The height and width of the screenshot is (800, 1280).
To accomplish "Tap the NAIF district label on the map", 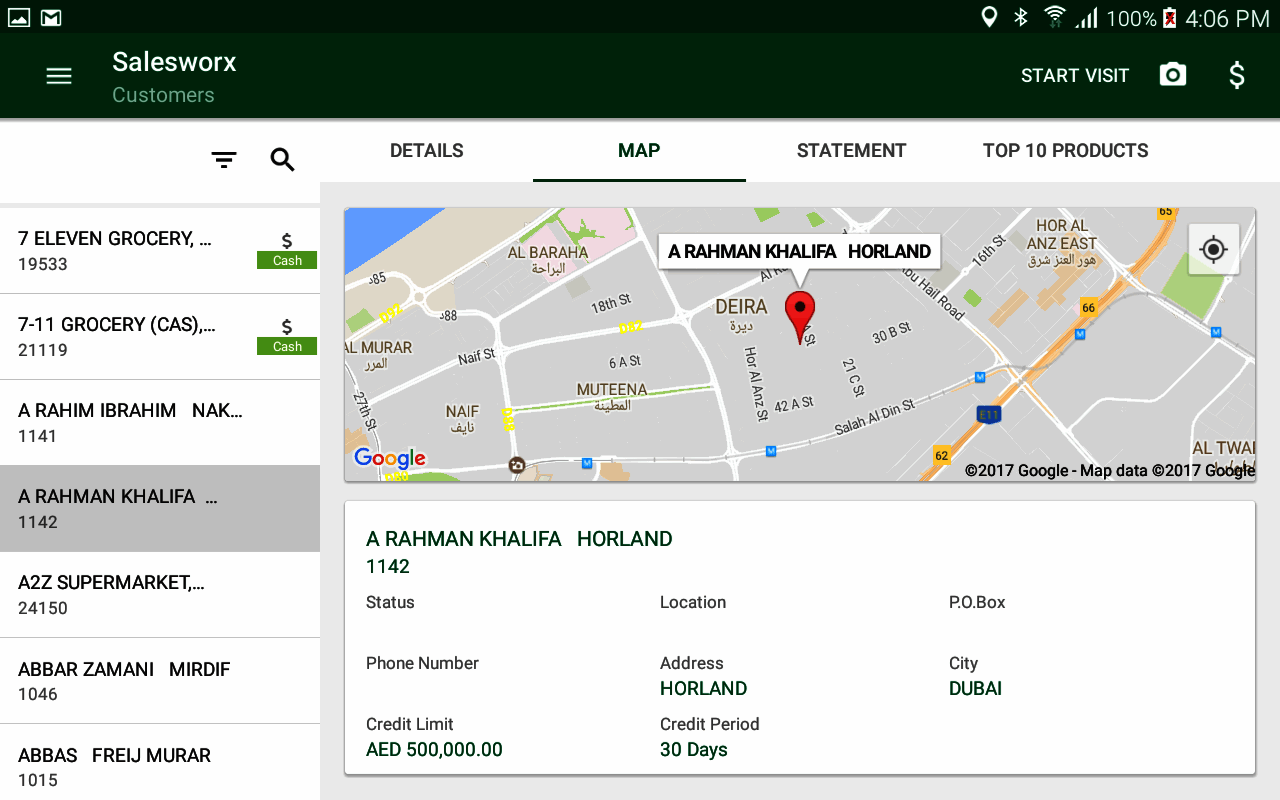I will [462, 411].
